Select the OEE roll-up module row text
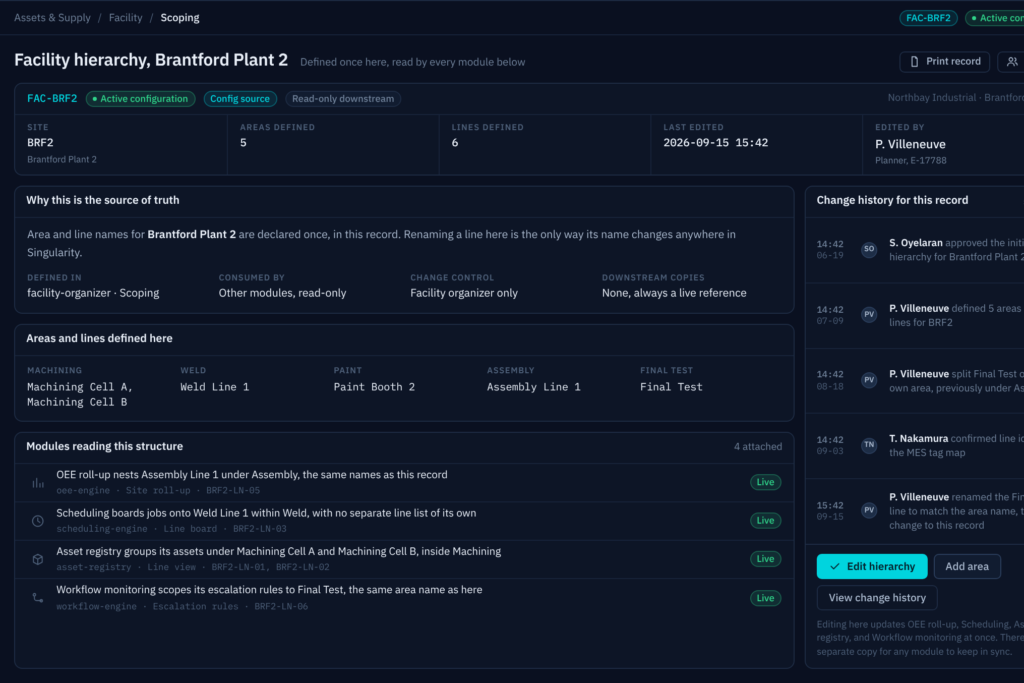Screen dimensions: 1024x683 (251, 475)
